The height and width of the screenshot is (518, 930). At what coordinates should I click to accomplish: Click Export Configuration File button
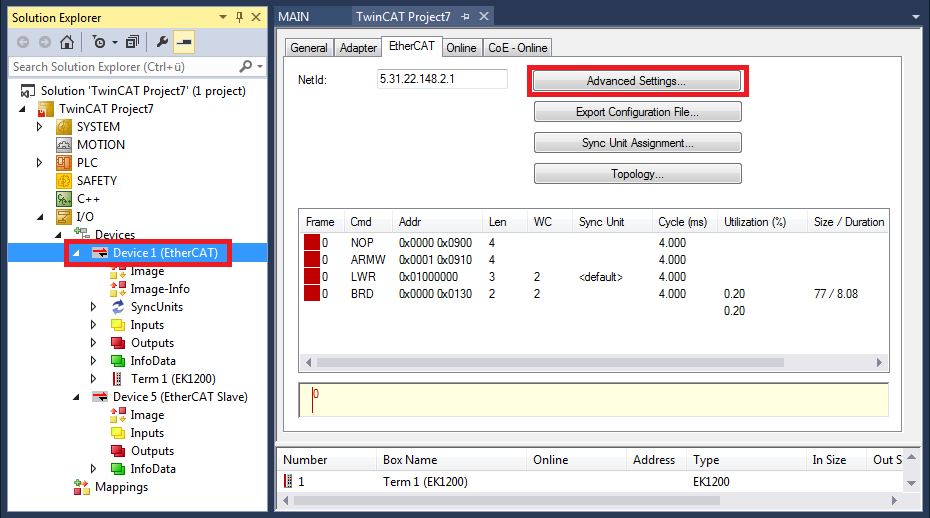638,112
